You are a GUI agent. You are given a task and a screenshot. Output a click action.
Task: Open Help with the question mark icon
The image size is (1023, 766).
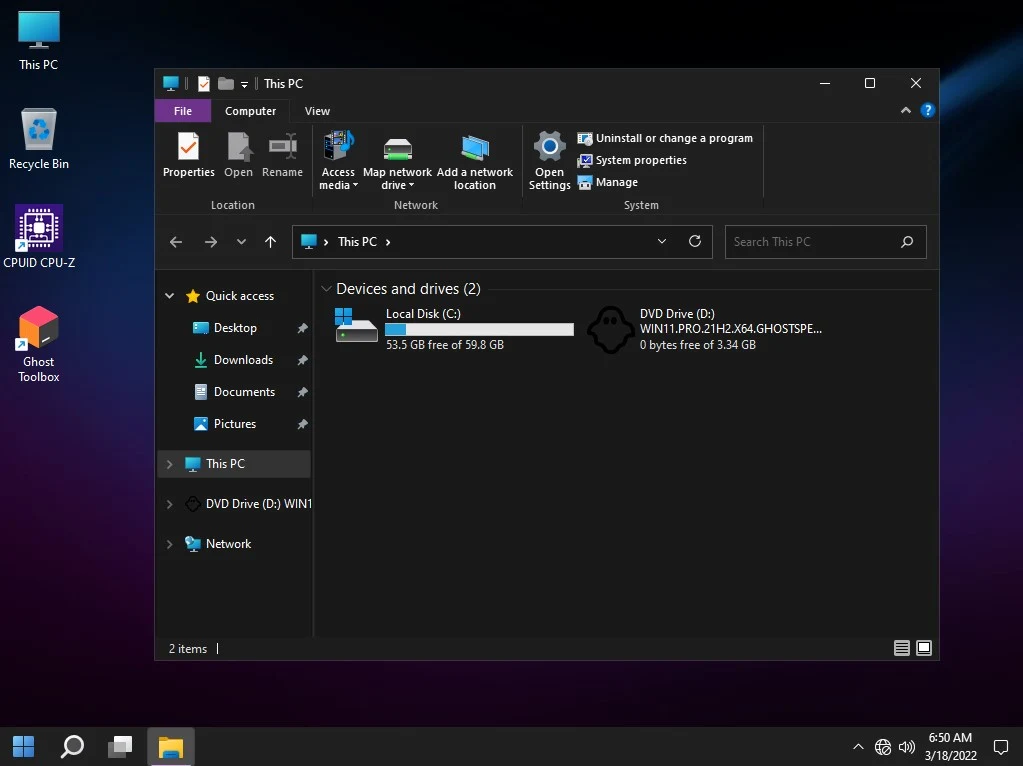[x=927, y=110]
